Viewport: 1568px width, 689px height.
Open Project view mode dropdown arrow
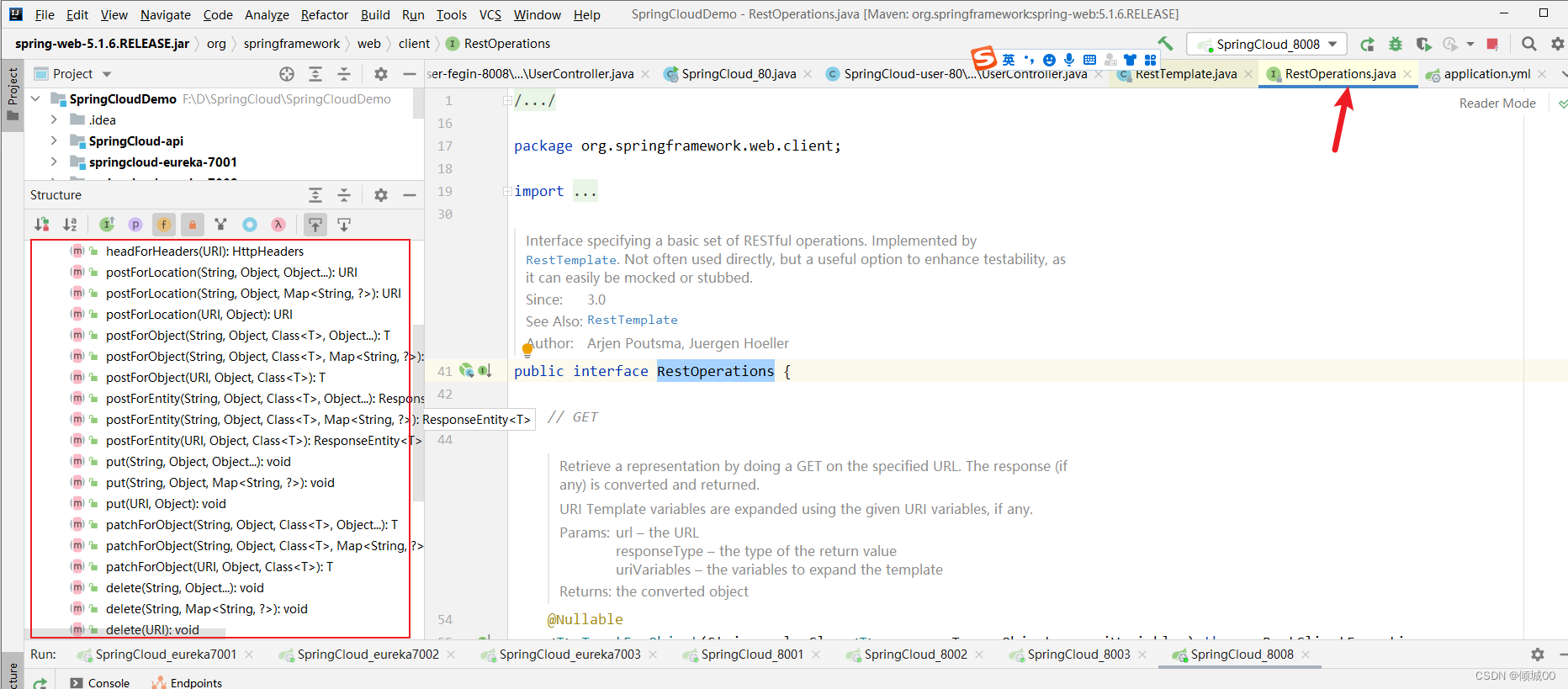[107, 74]
